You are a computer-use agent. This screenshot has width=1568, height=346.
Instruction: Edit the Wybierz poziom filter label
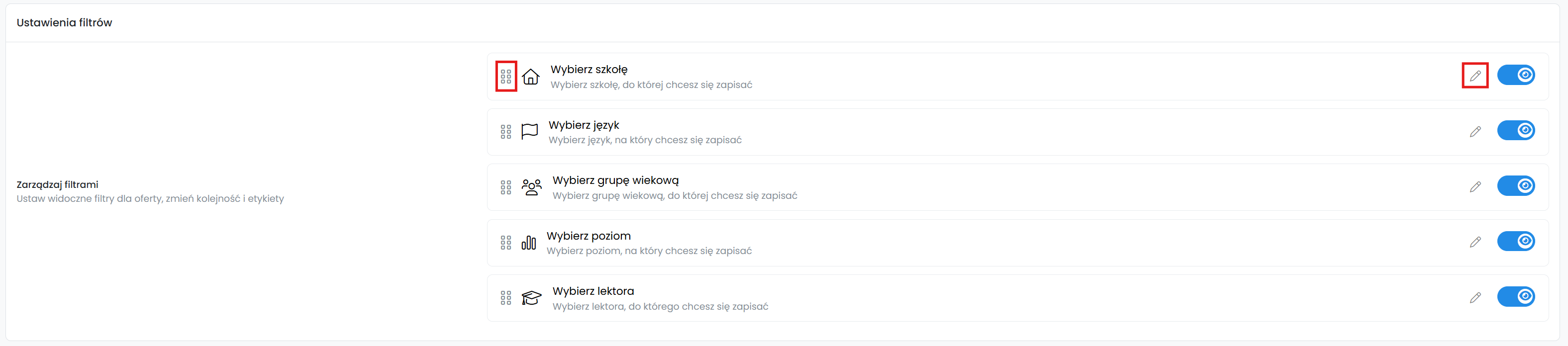pyautogui.click(x=1475, y=242)
